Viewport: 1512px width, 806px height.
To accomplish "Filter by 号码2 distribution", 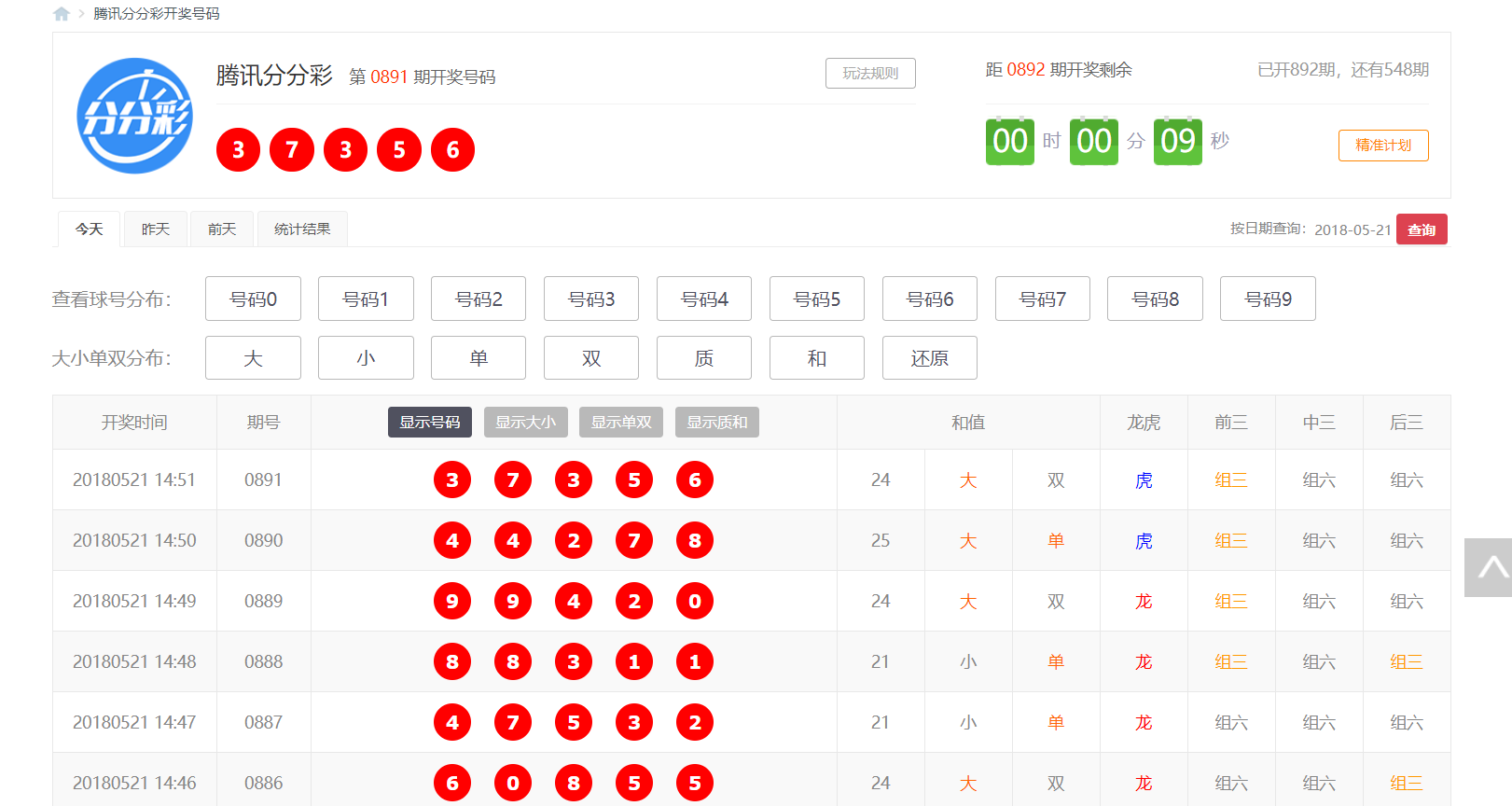I will coord(479,299).
